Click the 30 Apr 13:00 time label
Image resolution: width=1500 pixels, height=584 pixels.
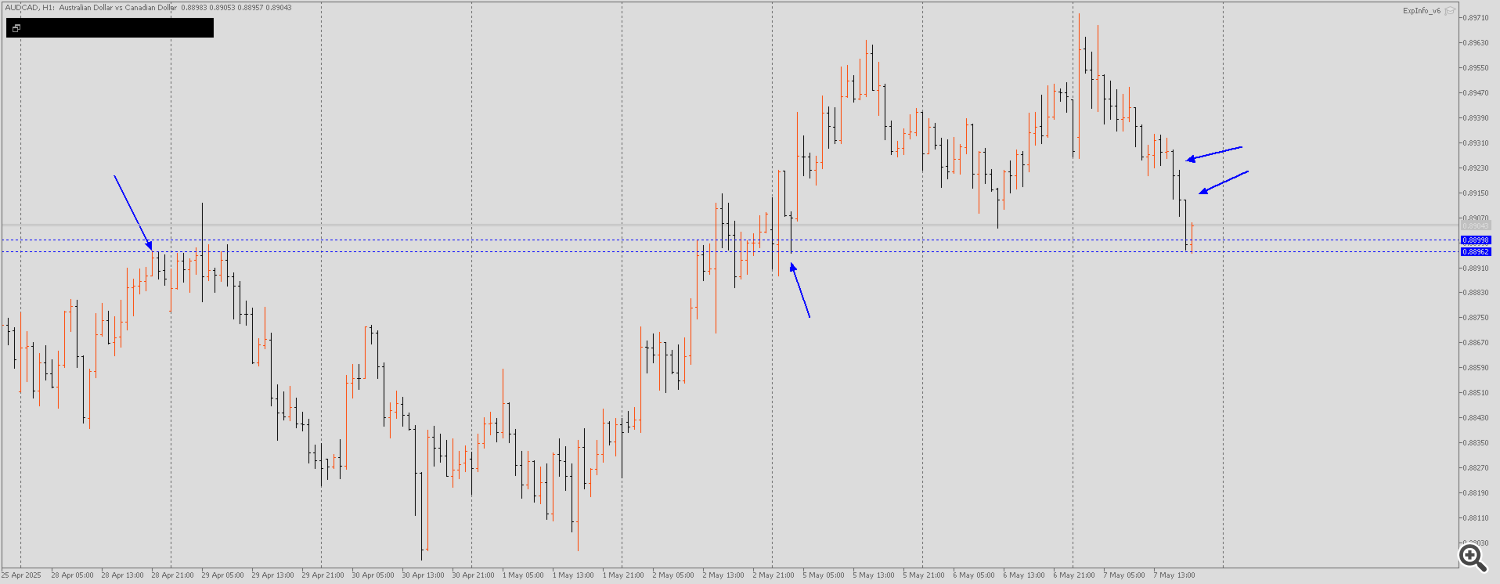point(423,576)
